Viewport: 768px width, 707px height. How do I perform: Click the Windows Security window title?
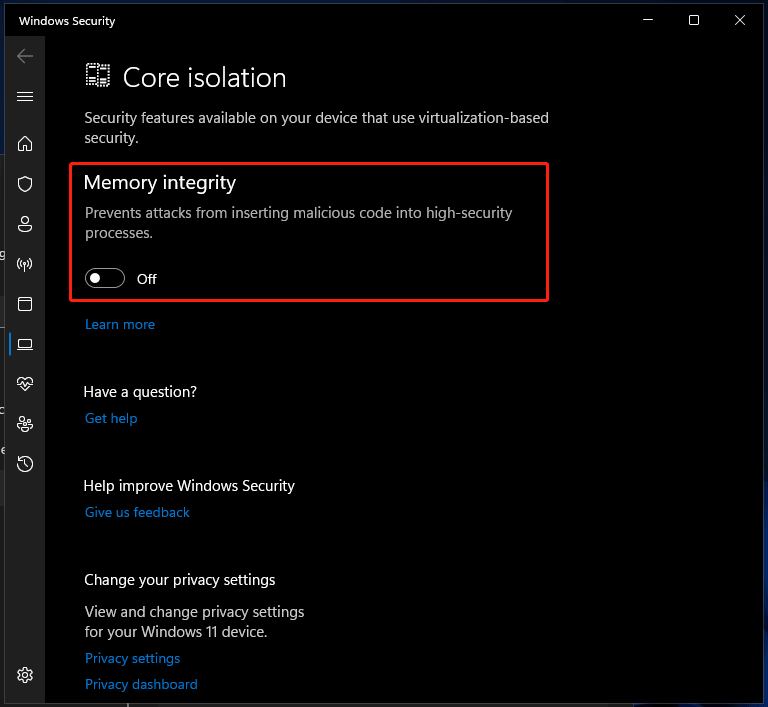(x=67, y=21)
